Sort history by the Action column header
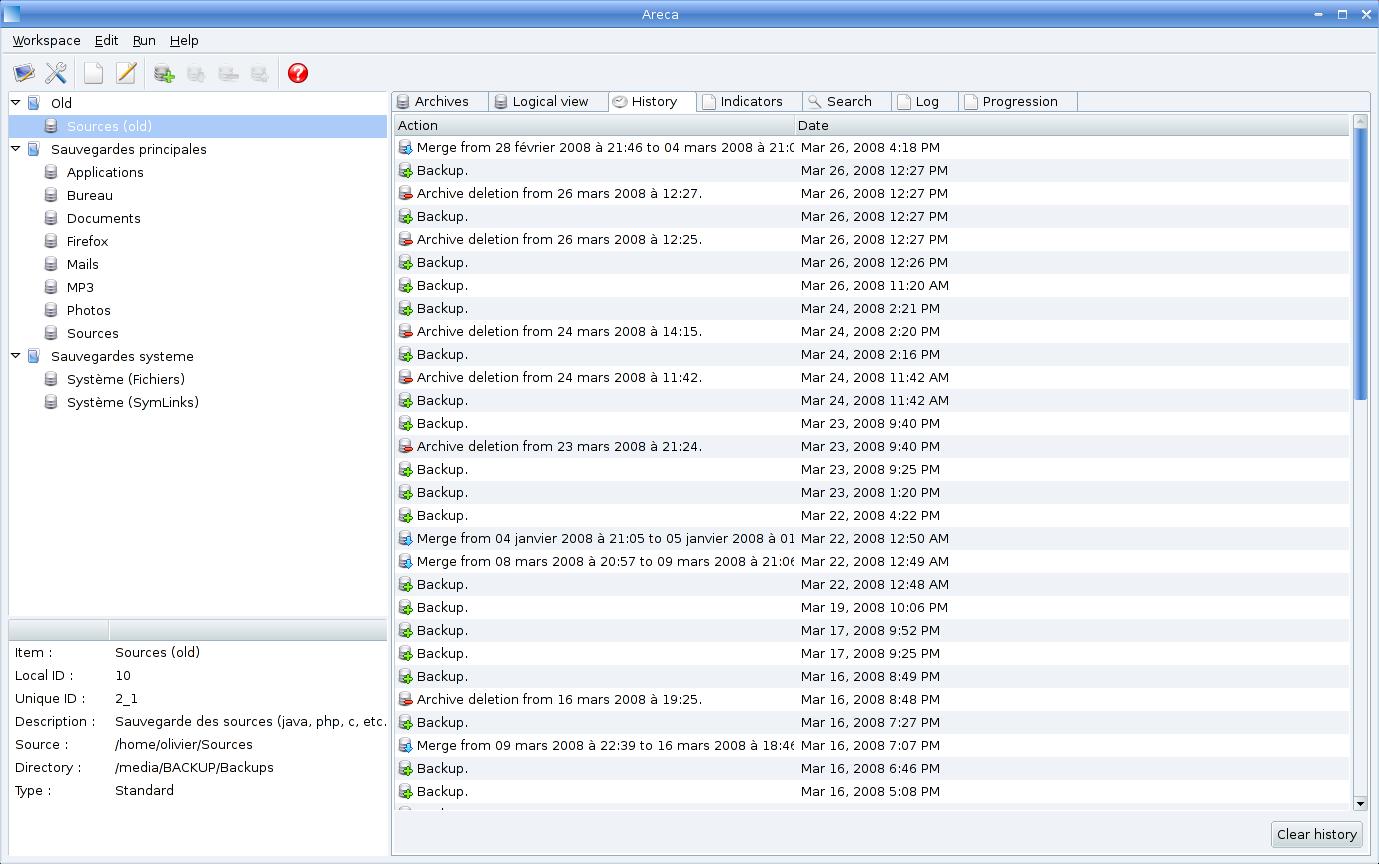Image resolution: width=1379 pixels, height=864 pixels. pyautogui.click(x=595, y=125)
